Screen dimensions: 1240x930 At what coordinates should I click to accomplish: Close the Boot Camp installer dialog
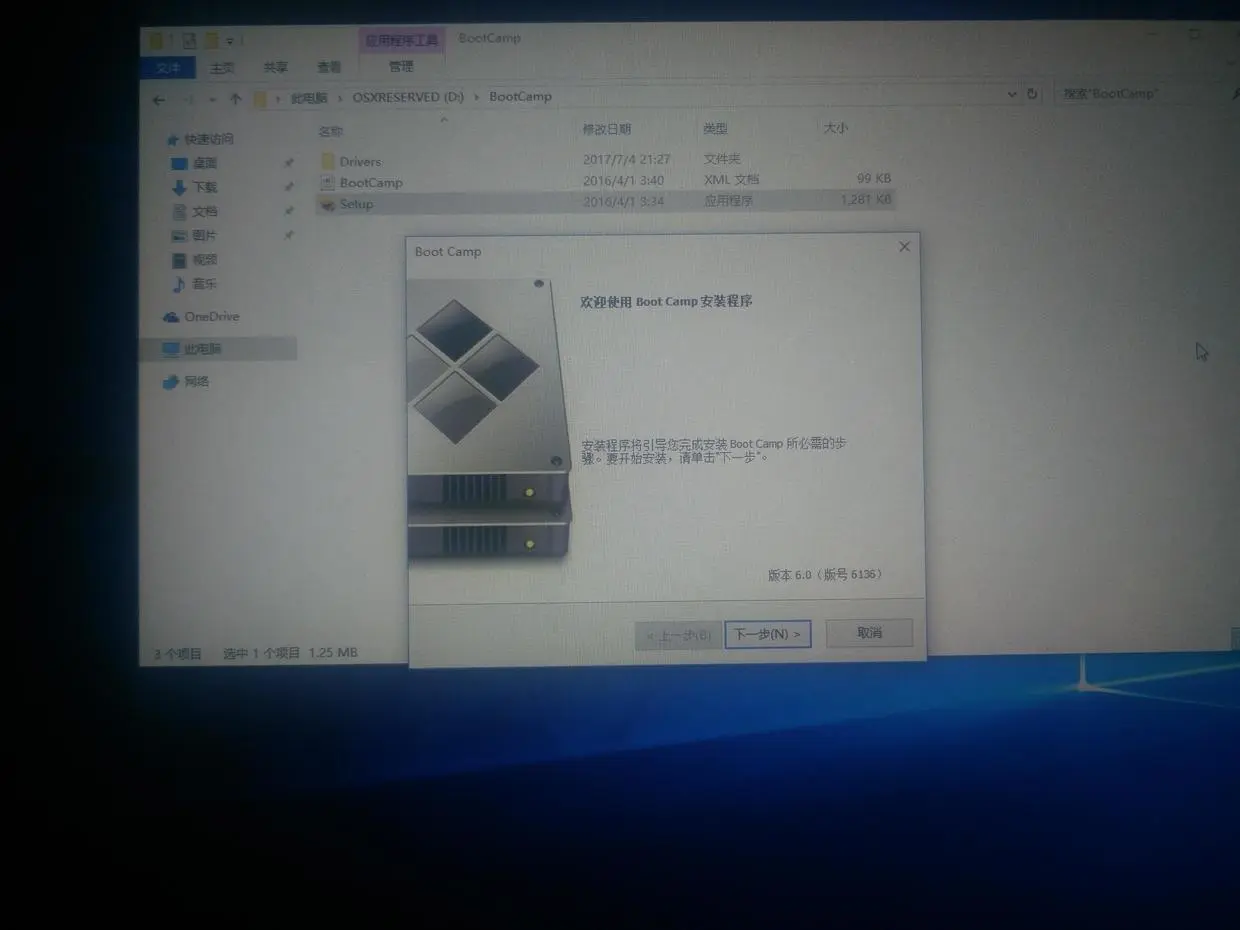click(x=904, y=246)
